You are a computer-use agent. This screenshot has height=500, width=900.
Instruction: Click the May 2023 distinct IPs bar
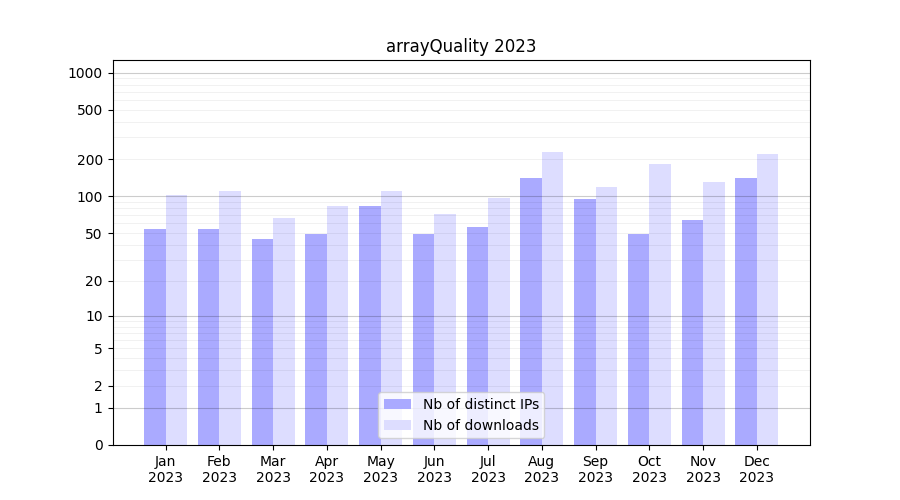coord(370,325)
